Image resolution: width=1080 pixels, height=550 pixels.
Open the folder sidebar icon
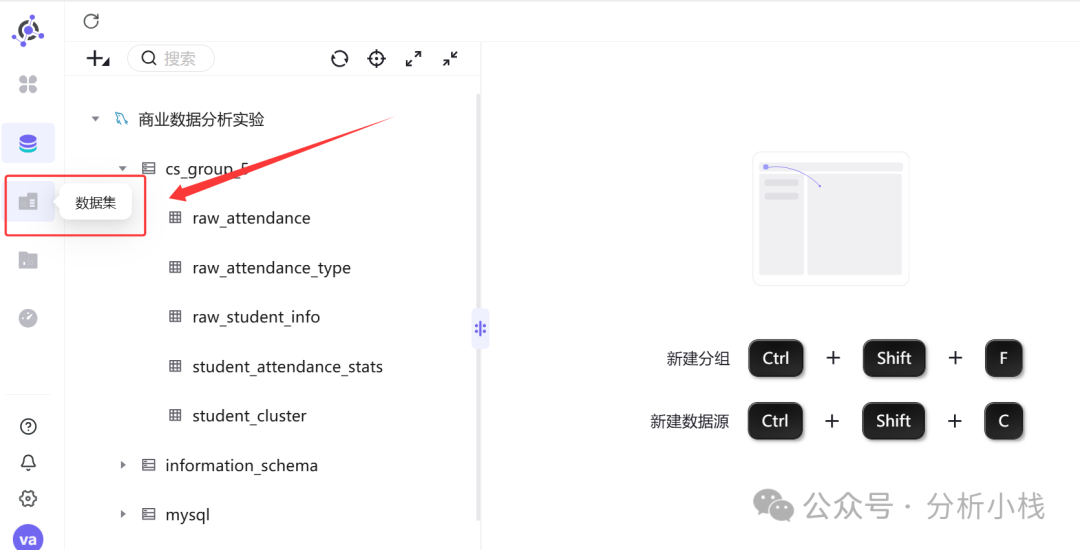(x=28, y=260)
